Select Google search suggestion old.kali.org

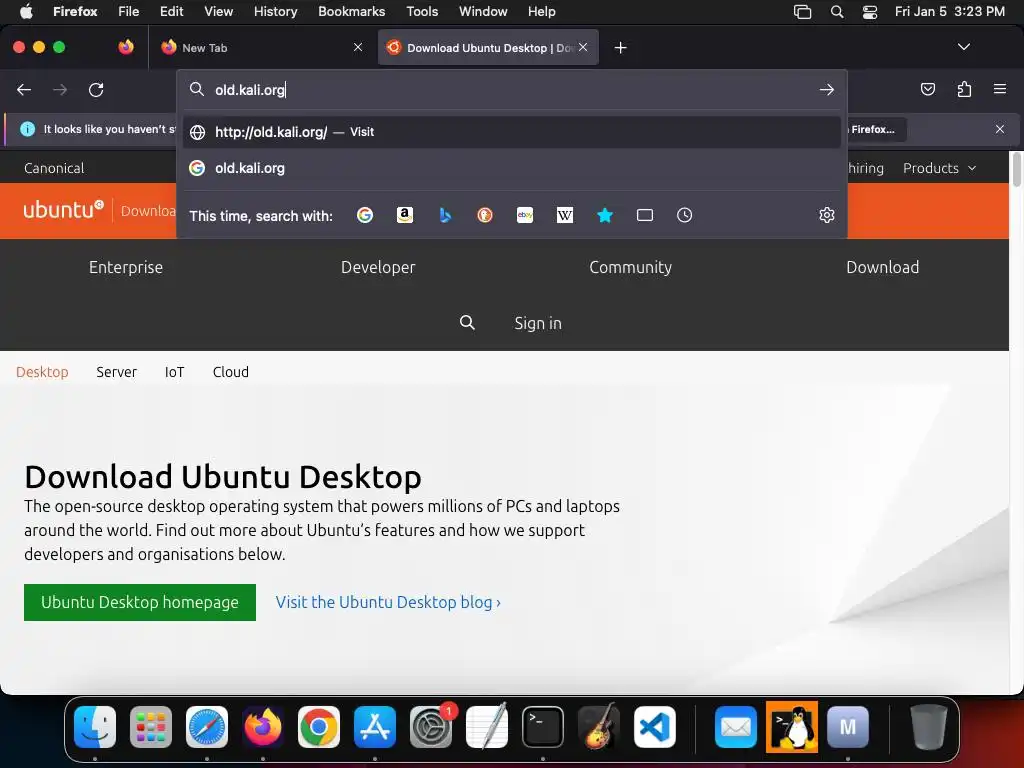pos(511,168)
